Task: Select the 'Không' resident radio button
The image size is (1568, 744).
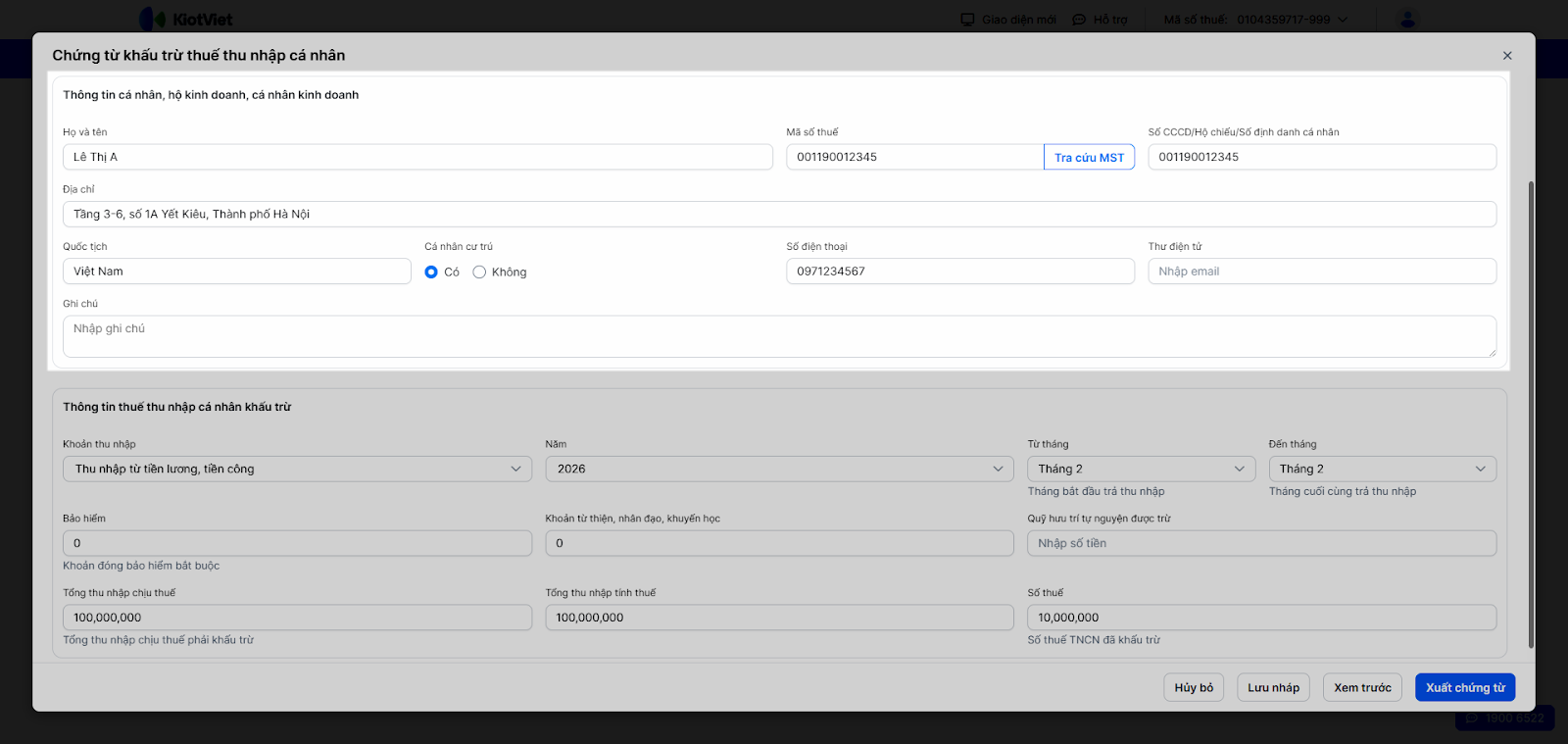Action: (x=479, y=273)
